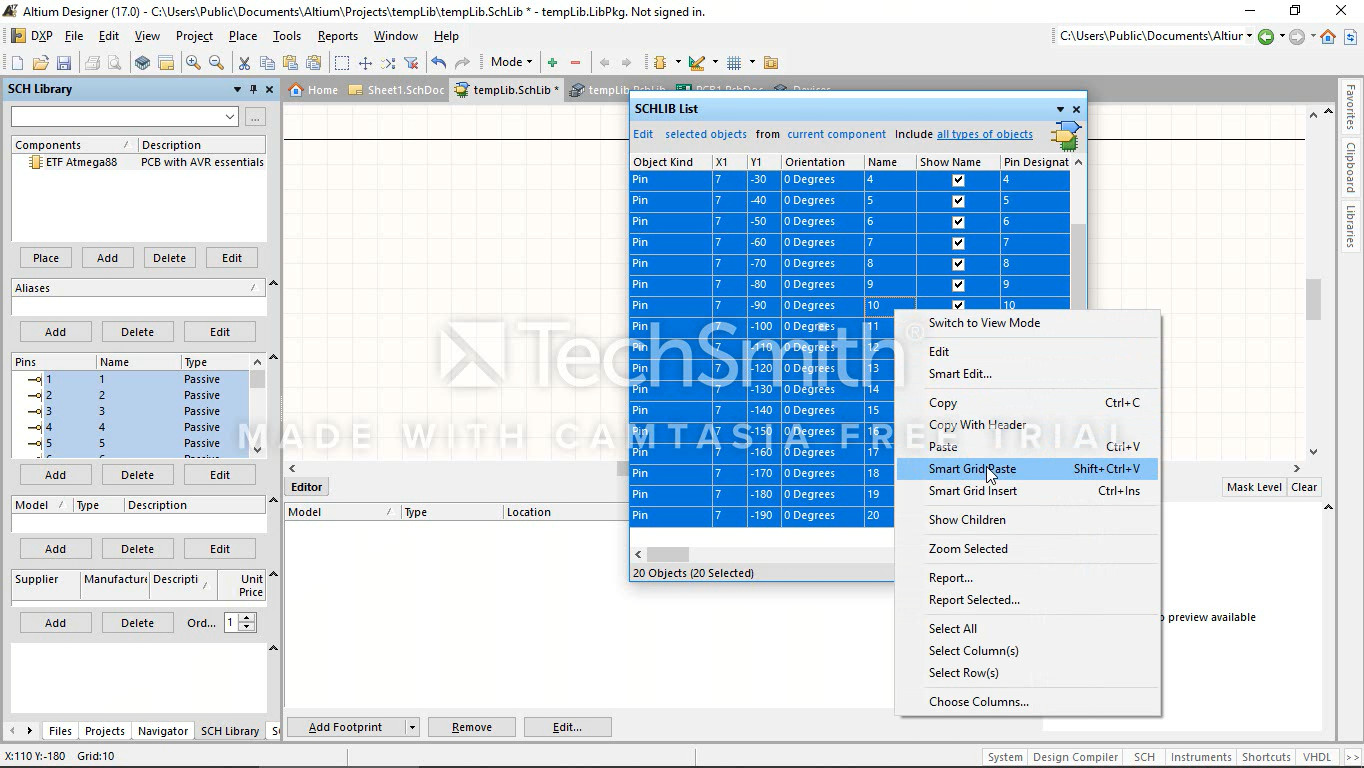The width and height of the screenshot is (1364, 768).
Task: Open the Add Footprint dropdown arrow
Action: 411,727
